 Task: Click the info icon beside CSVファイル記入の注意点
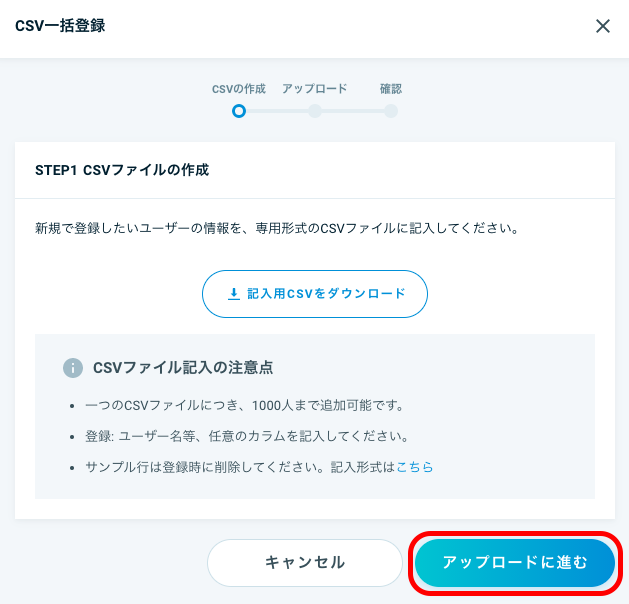pos(73,368)
